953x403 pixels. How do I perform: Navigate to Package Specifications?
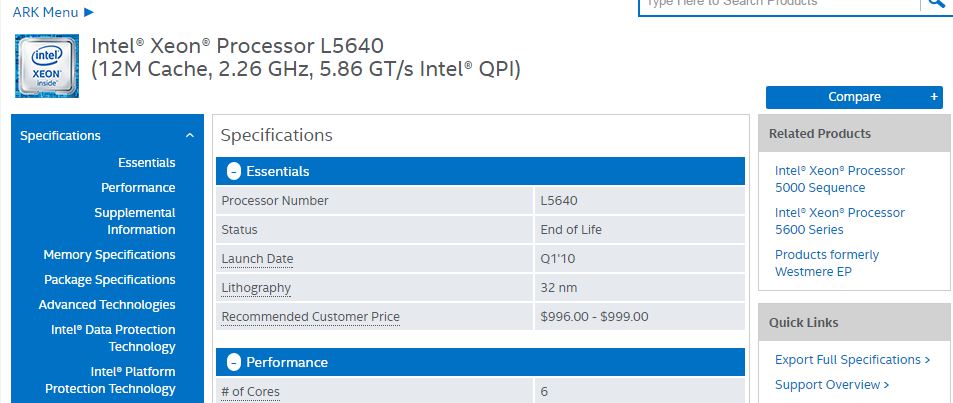click(109, 280)
